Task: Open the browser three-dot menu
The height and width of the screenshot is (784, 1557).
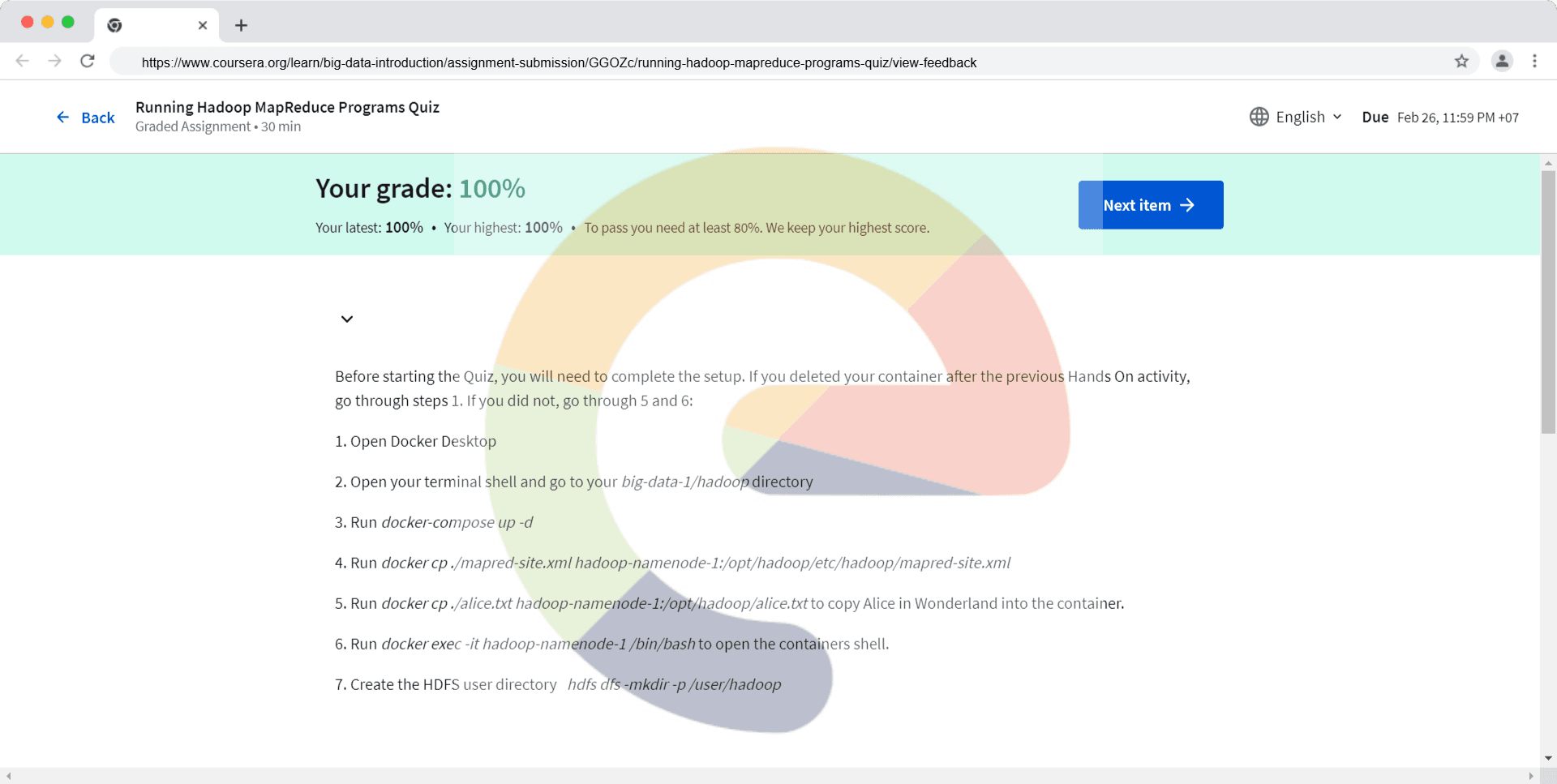Action: (1534, 61)
